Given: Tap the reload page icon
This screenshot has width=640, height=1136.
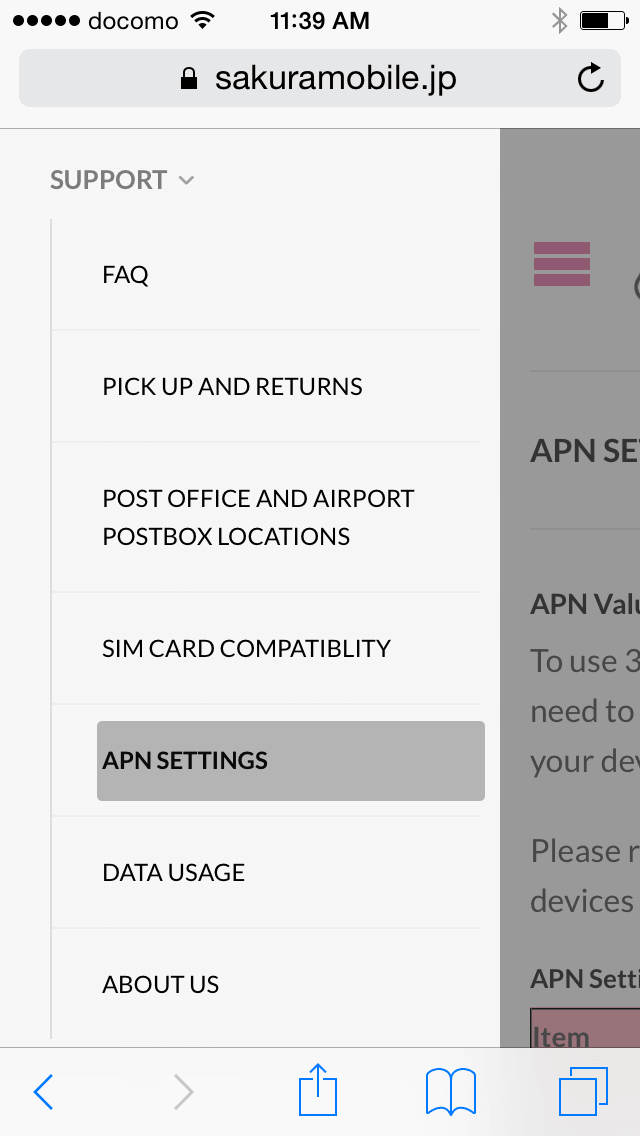Looking at the screenshot, I should tap(591, 78).
